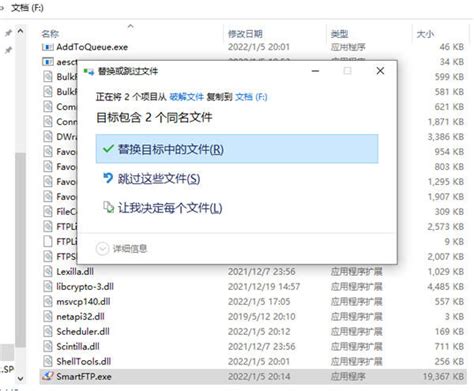Select the file name Scintilla.dll
Screen dimensions: 474x391
(x=78, y=347)
